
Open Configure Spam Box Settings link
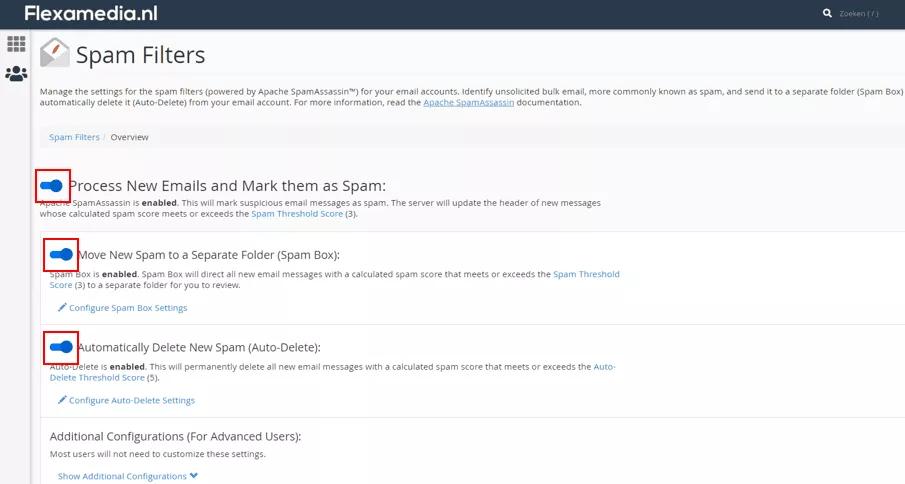[x=128, y=308]
